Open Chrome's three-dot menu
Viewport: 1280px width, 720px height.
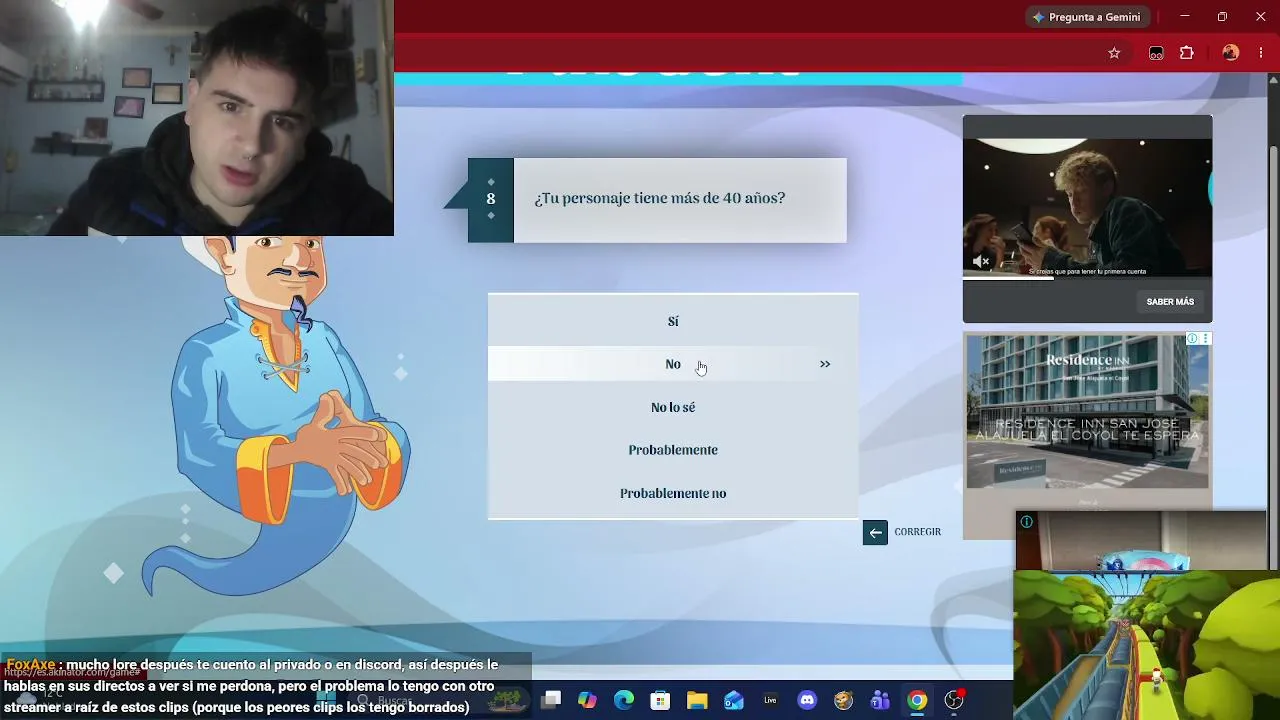point(1261,53)
